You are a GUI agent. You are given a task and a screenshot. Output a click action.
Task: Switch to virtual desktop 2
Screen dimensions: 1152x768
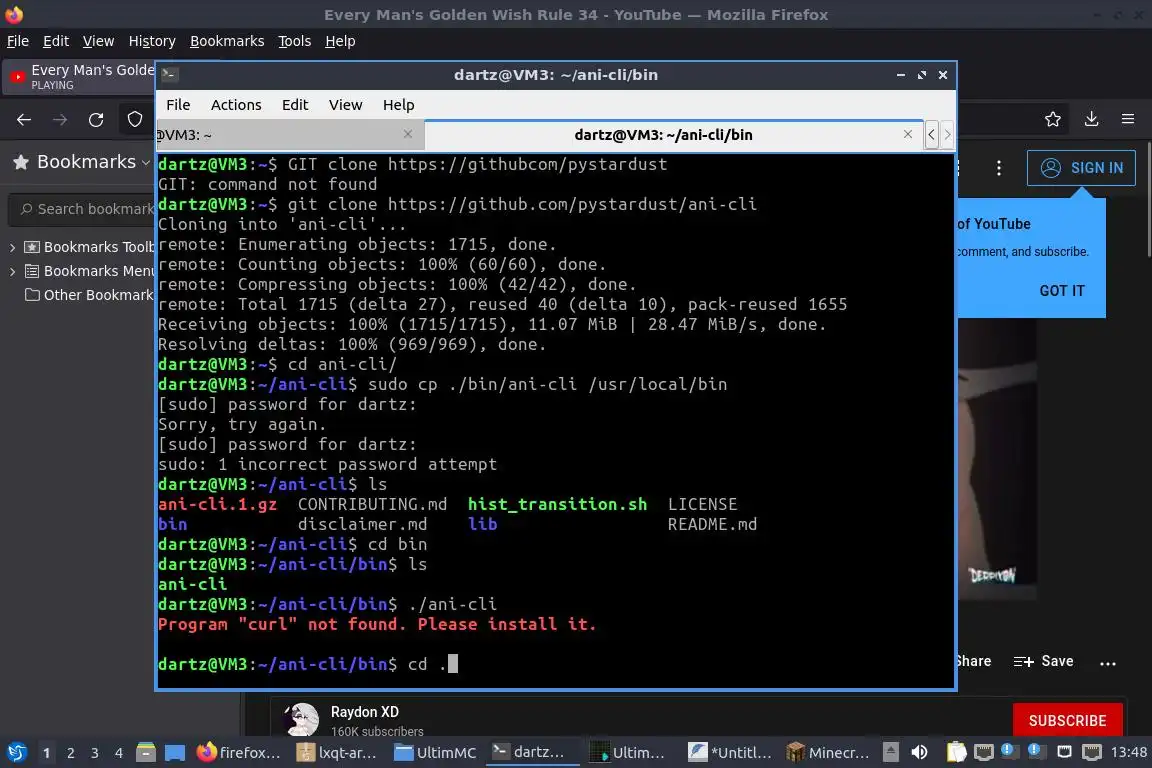pyautogui.click(x=71, y=753)
